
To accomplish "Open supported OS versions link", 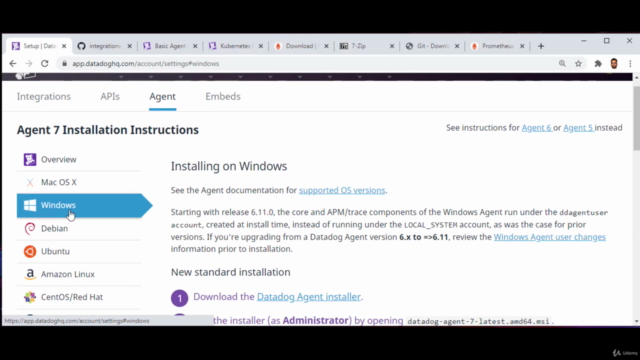I will (342, 190).
